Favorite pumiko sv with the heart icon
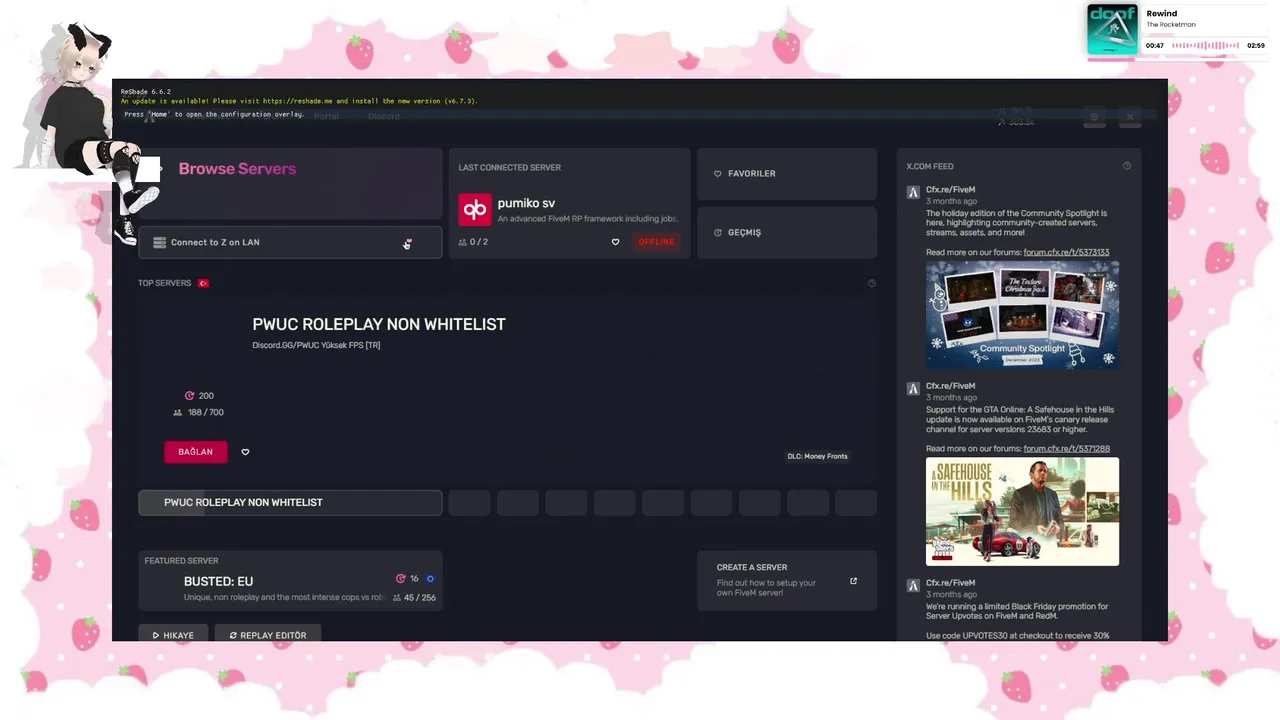 coord(615,242)
